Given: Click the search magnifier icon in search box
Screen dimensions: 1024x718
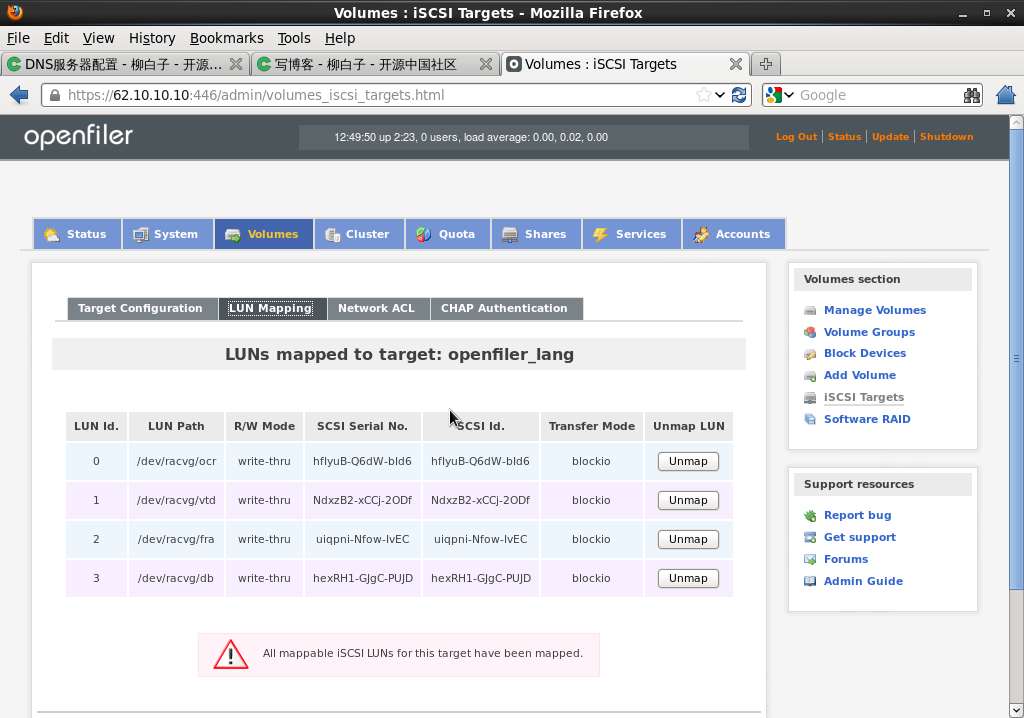Looking at the screenshot, I should pos(972,95).
